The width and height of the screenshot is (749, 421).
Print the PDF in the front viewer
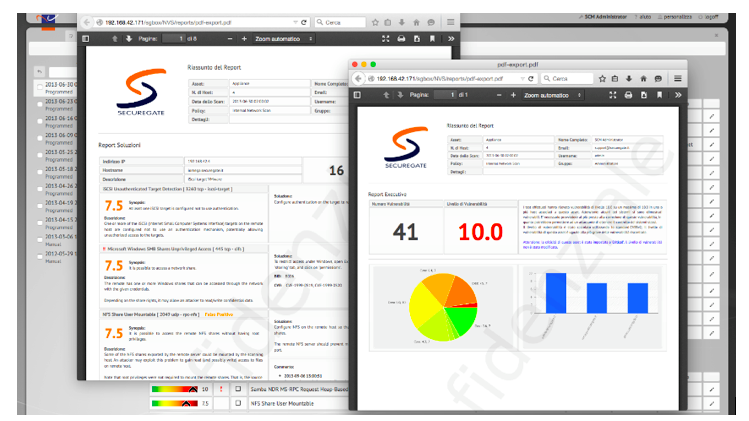[628, 95]
